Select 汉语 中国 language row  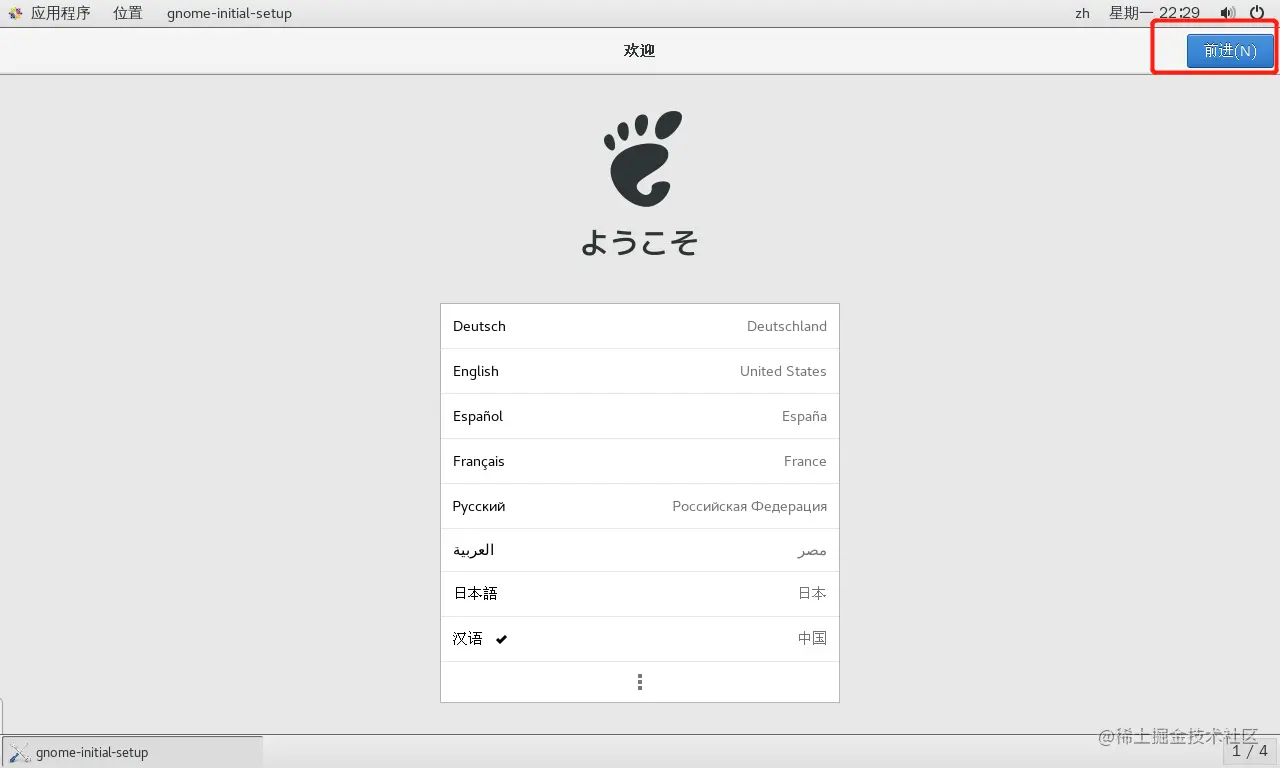[640, 638]
